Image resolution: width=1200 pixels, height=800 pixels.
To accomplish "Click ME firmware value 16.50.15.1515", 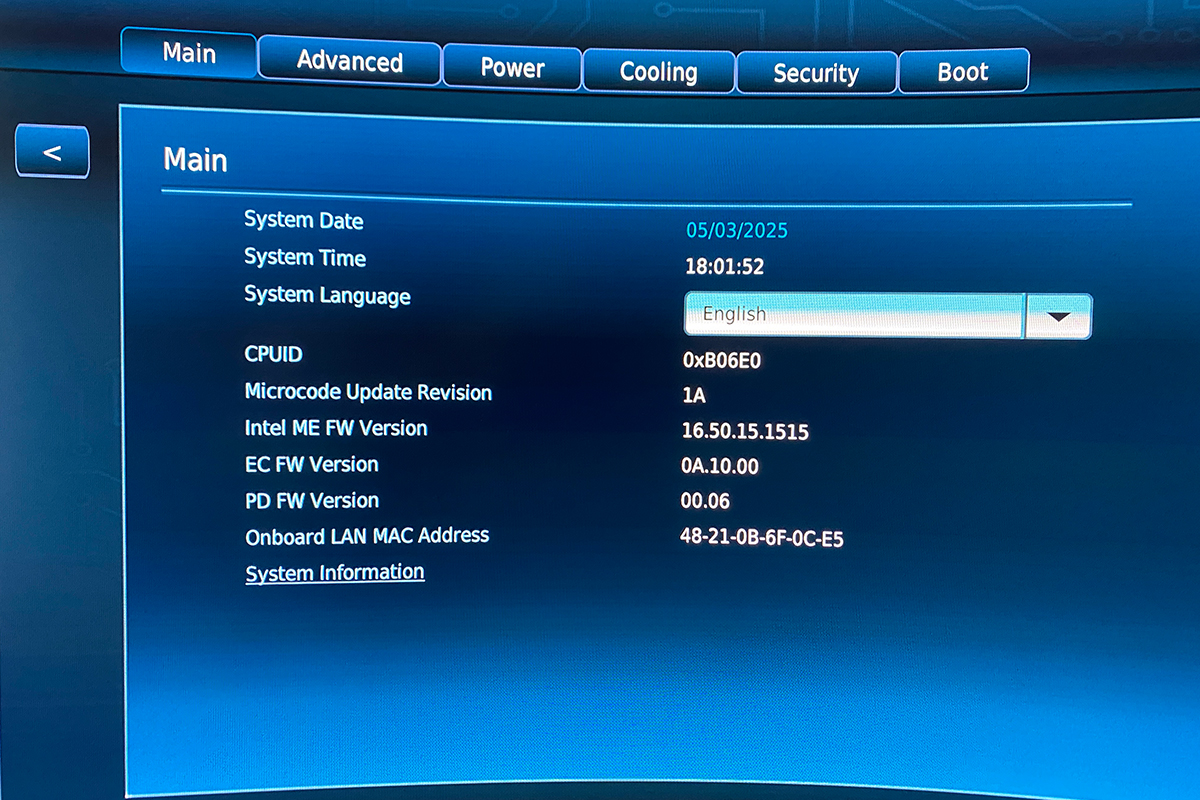I will coord(745,431).
